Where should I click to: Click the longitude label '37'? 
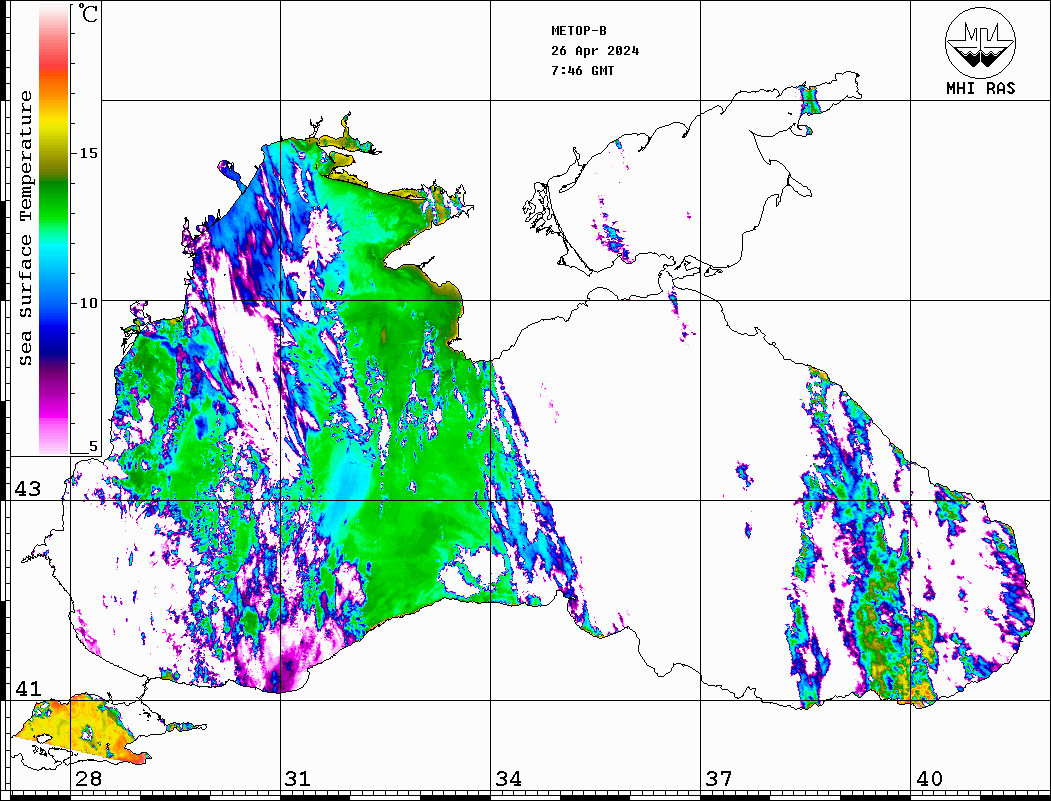(719, 779)
